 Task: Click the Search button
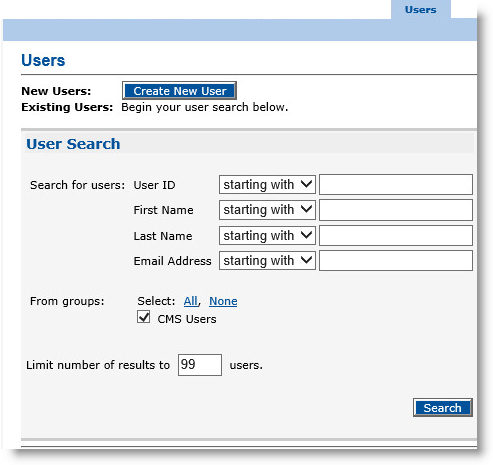(x=442, y=407)
